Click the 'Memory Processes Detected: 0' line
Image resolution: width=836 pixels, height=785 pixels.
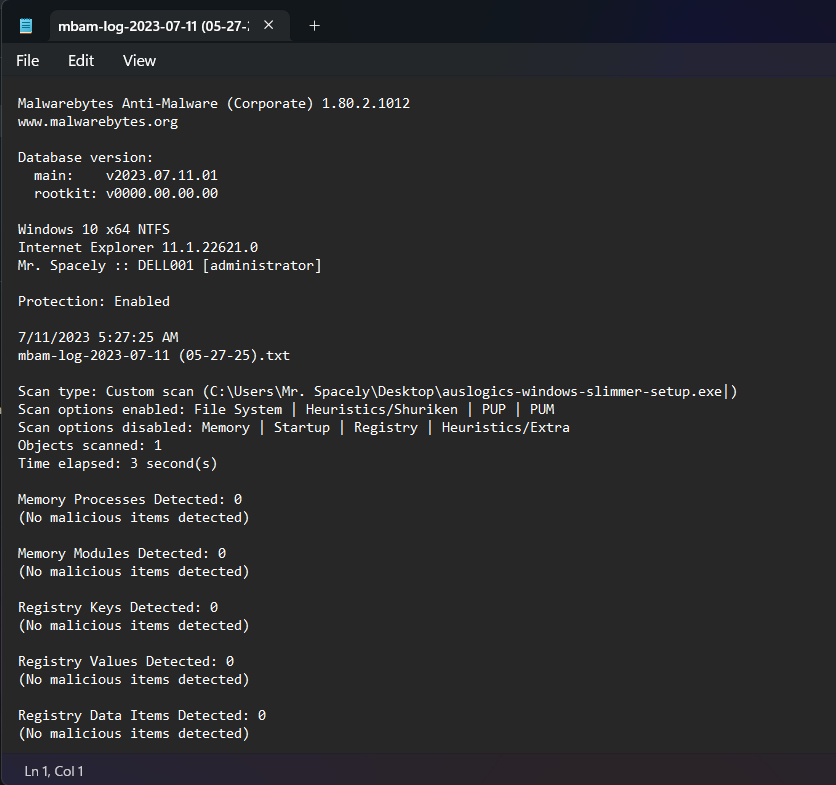pyautogui.click(x=130, y=500)
